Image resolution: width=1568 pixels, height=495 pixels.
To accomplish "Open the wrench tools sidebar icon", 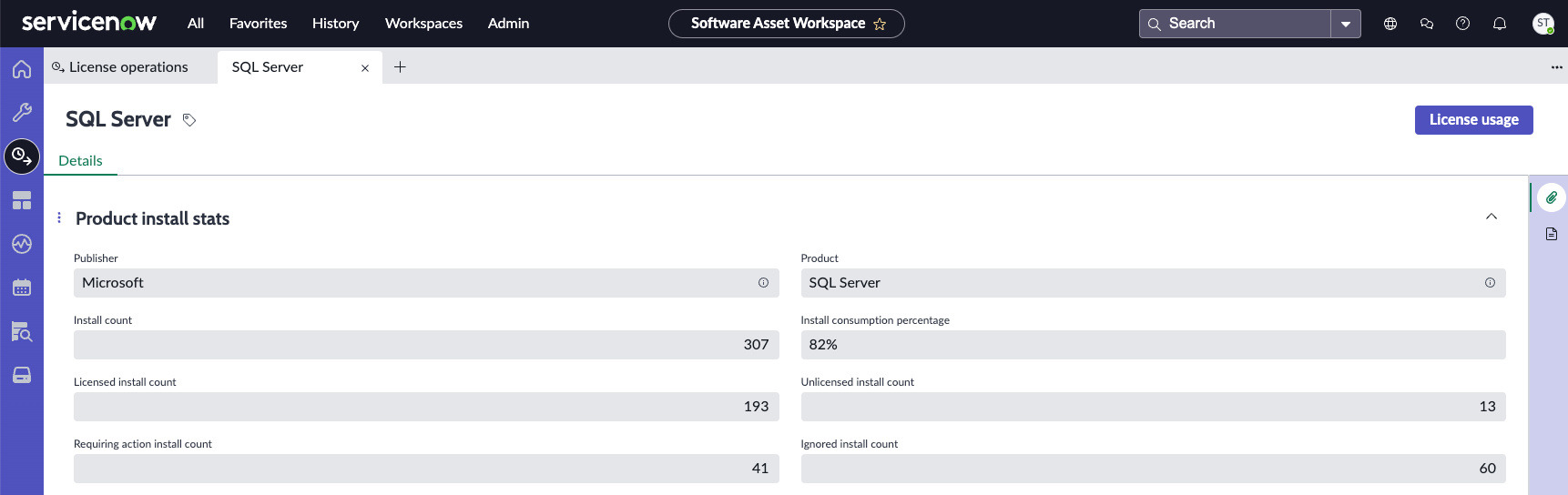I will [x=22, y=112].
